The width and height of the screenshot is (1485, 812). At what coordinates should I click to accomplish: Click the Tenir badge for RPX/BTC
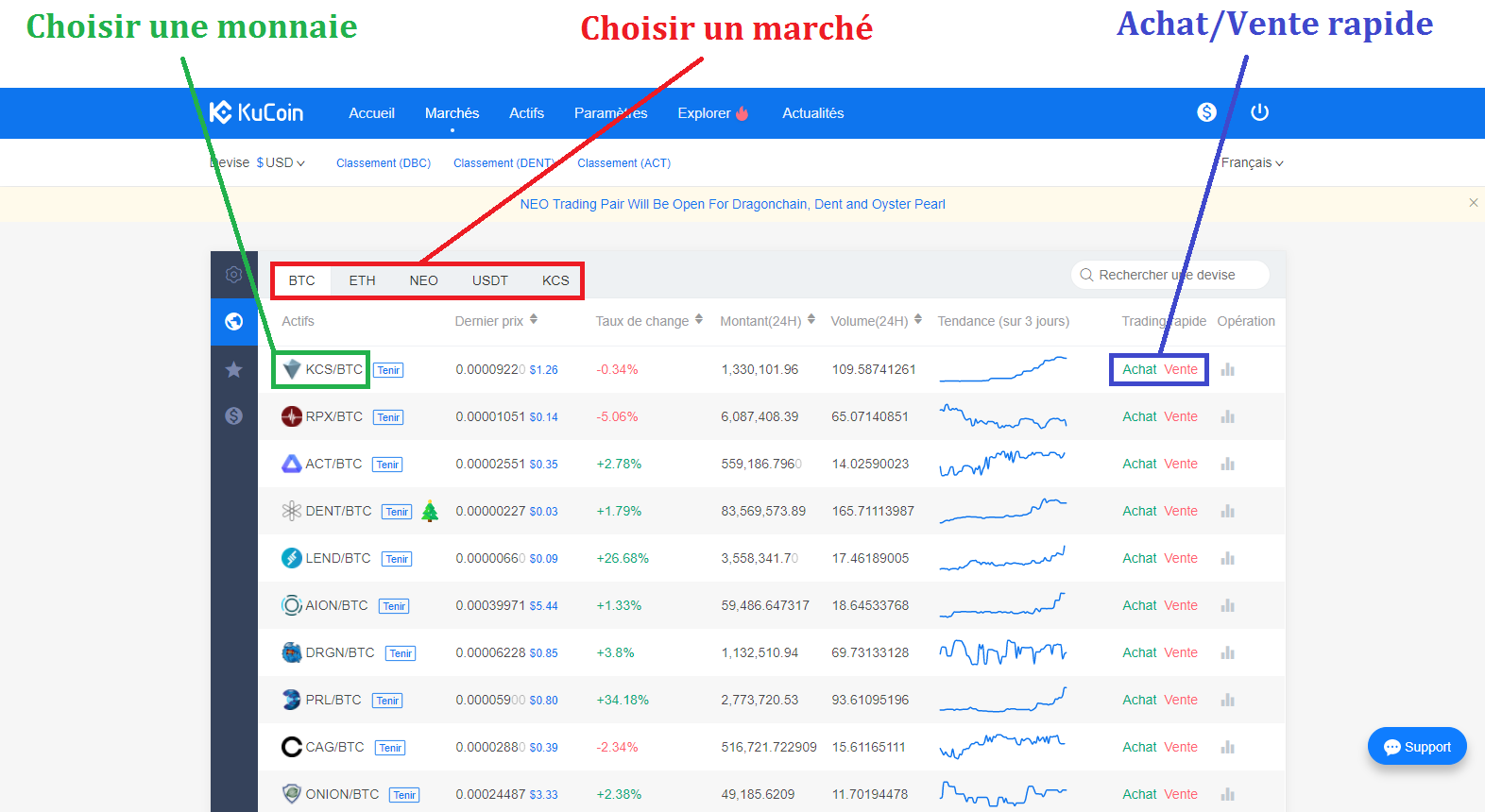[x=388, y=417]
